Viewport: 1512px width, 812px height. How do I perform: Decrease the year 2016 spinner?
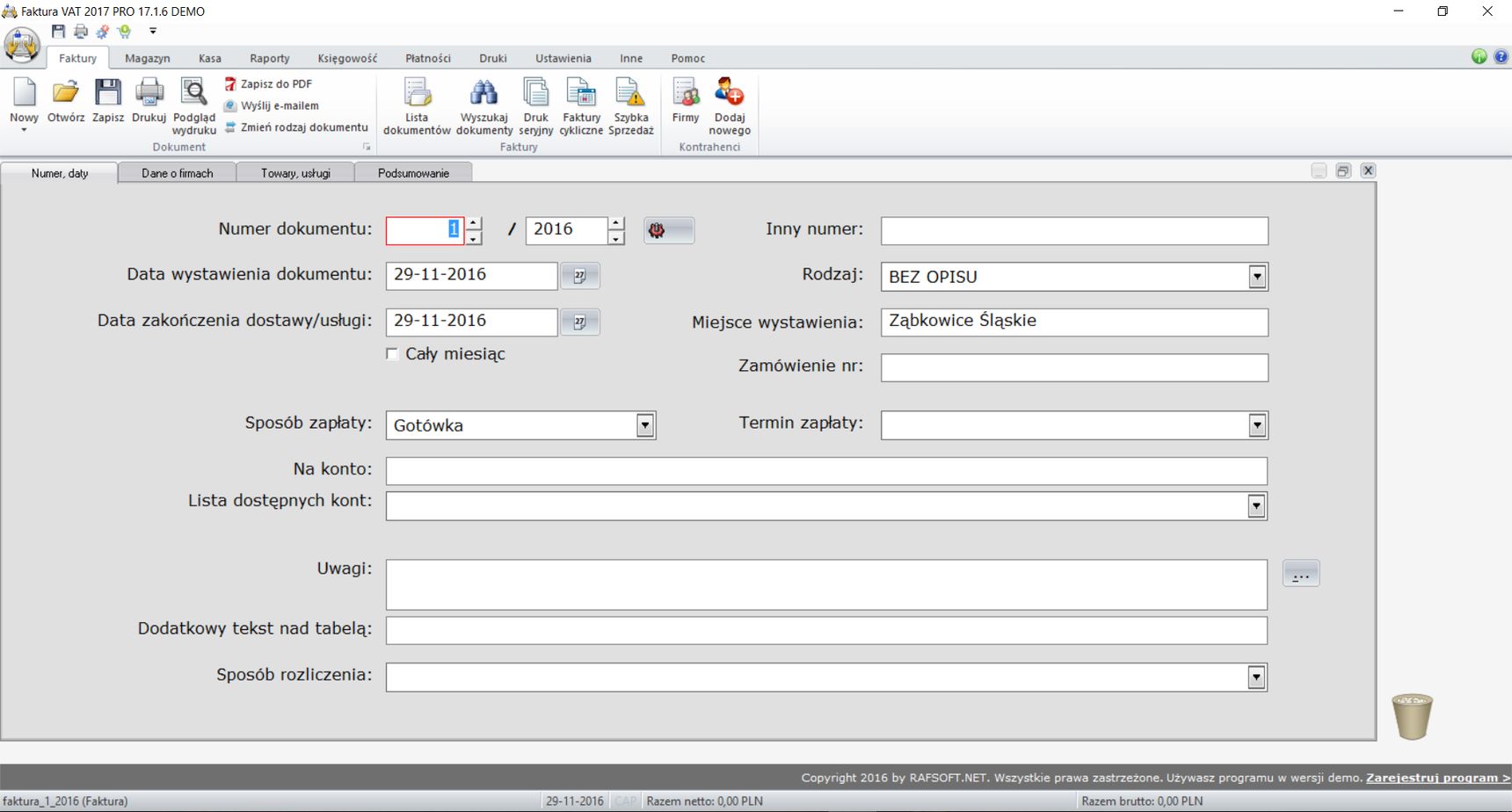click(x=616, y=238)
